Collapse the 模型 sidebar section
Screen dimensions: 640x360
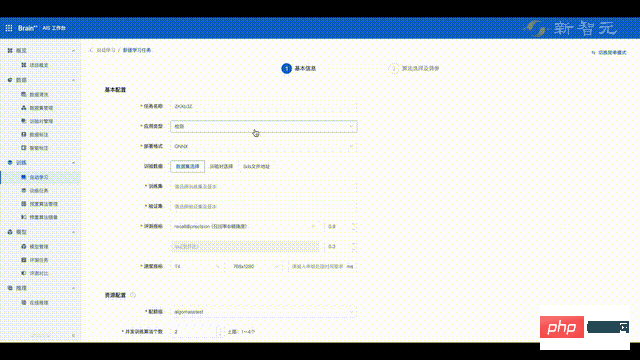[73, 232]
